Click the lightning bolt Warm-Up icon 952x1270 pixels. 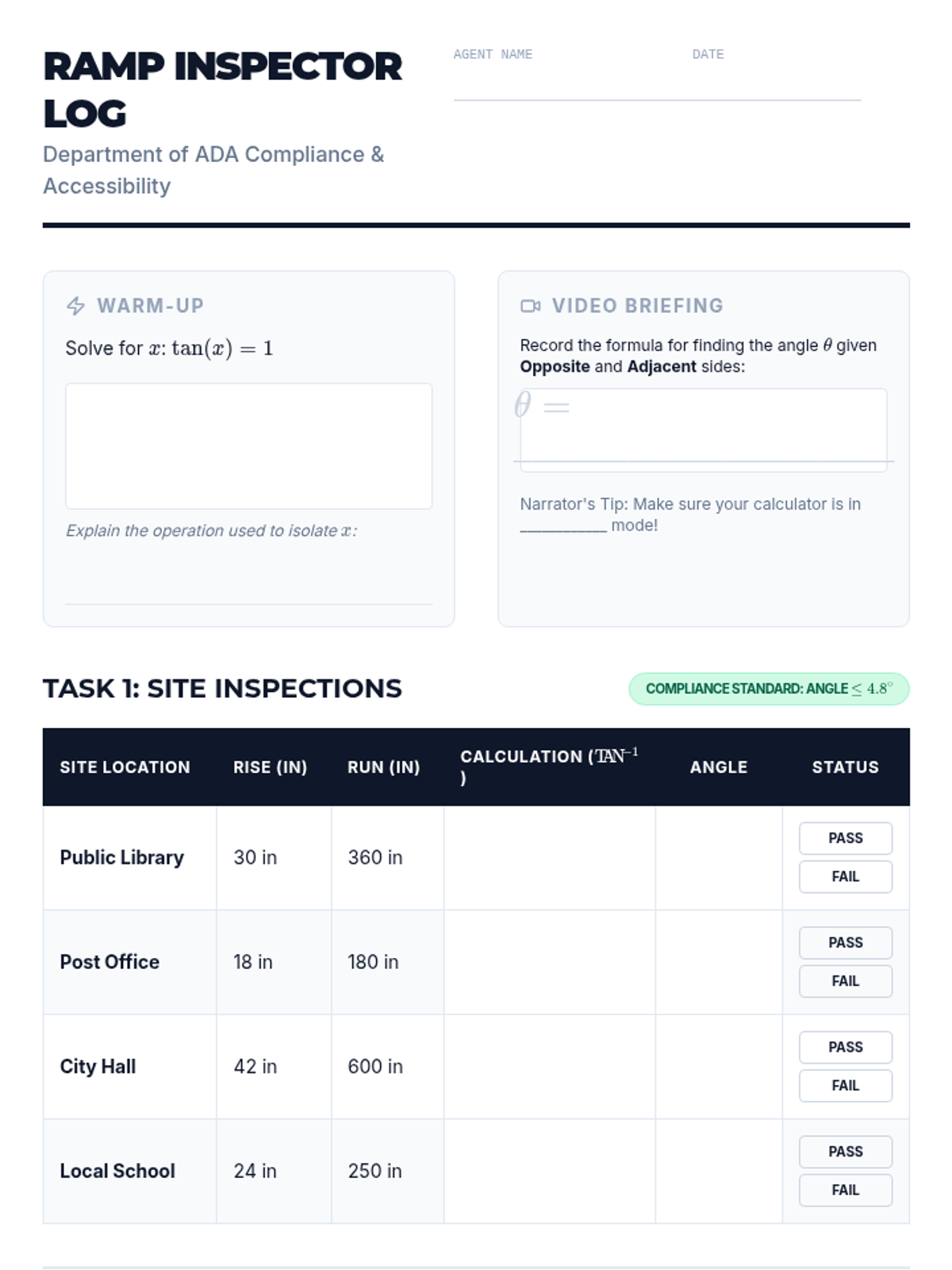75,306
